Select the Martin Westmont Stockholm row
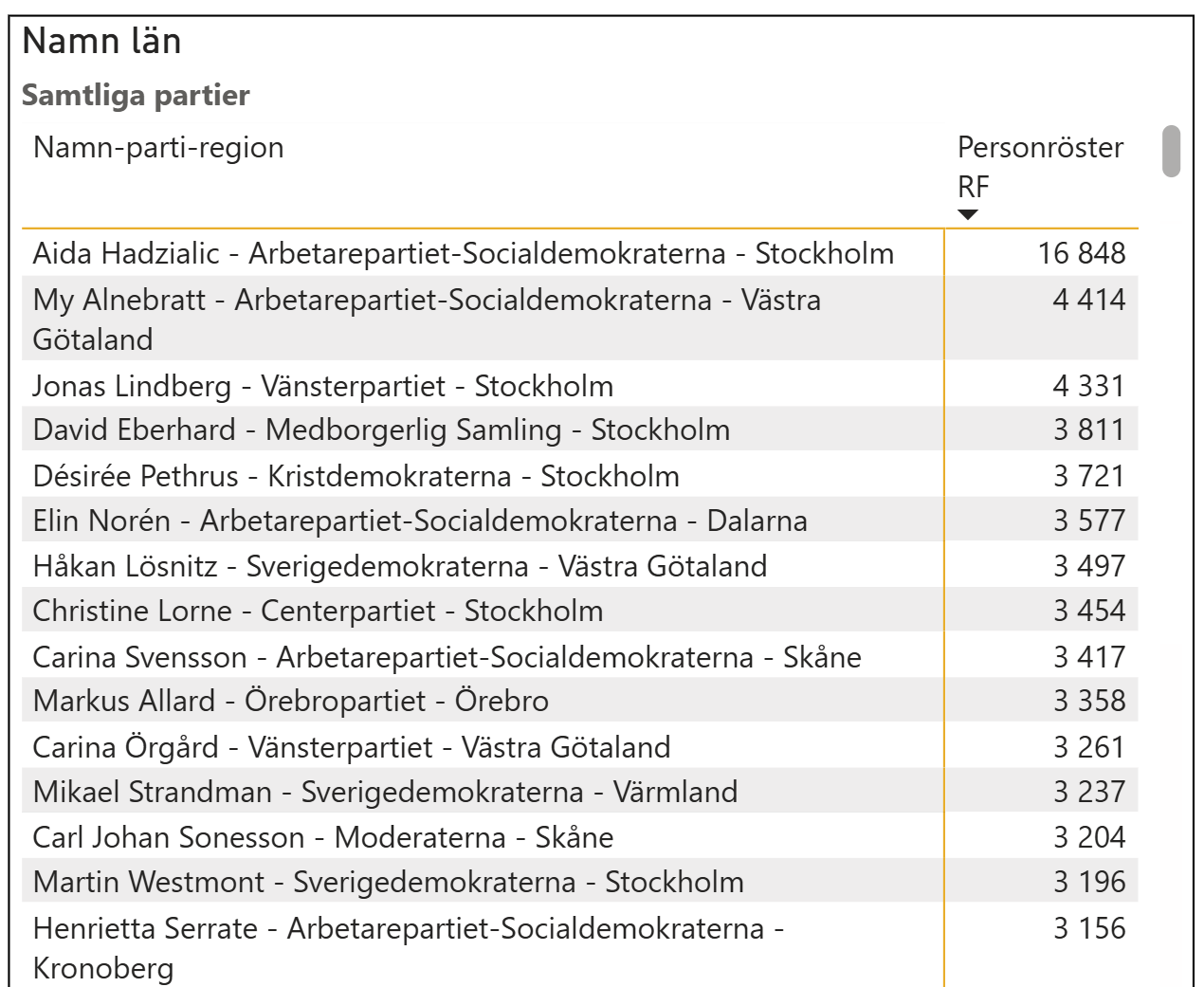 coord(388,882)
